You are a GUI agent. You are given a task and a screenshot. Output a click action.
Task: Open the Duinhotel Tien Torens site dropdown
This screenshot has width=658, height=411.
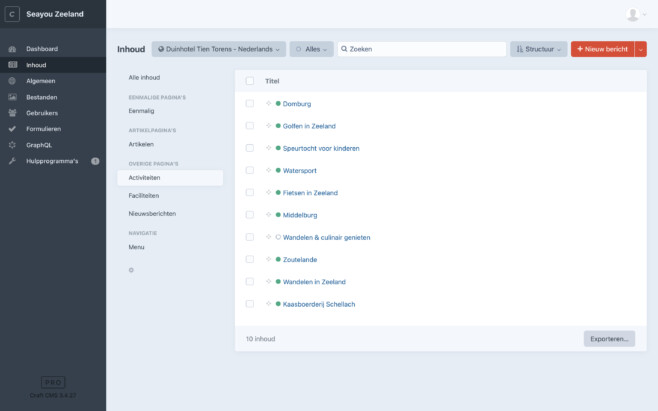point(219,49)
